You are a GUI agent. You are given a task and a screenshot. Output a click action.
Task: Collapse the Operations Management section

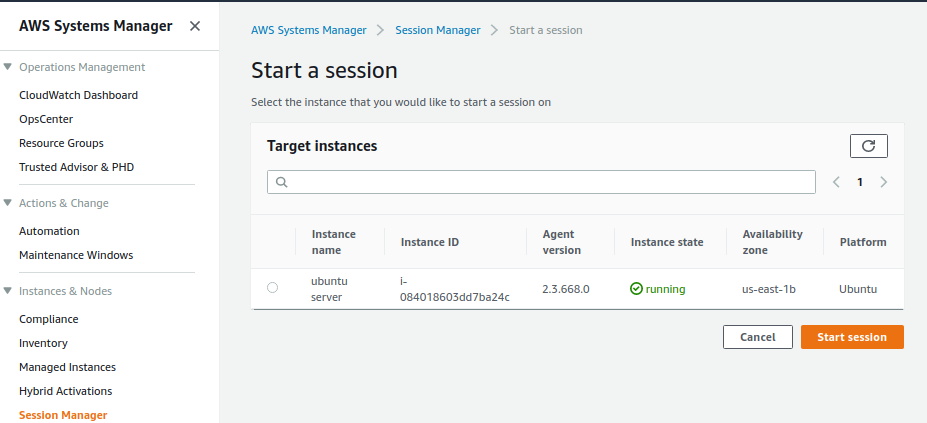pyautogui.click(x=9, y=67)
